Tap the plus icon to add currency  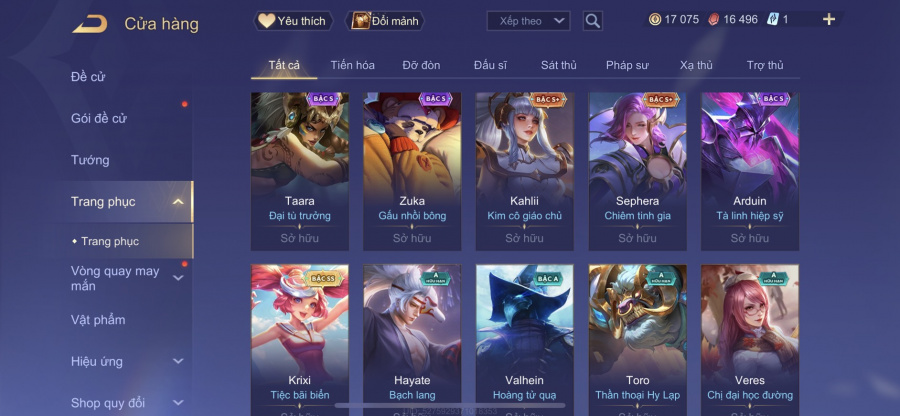(828, 20)
